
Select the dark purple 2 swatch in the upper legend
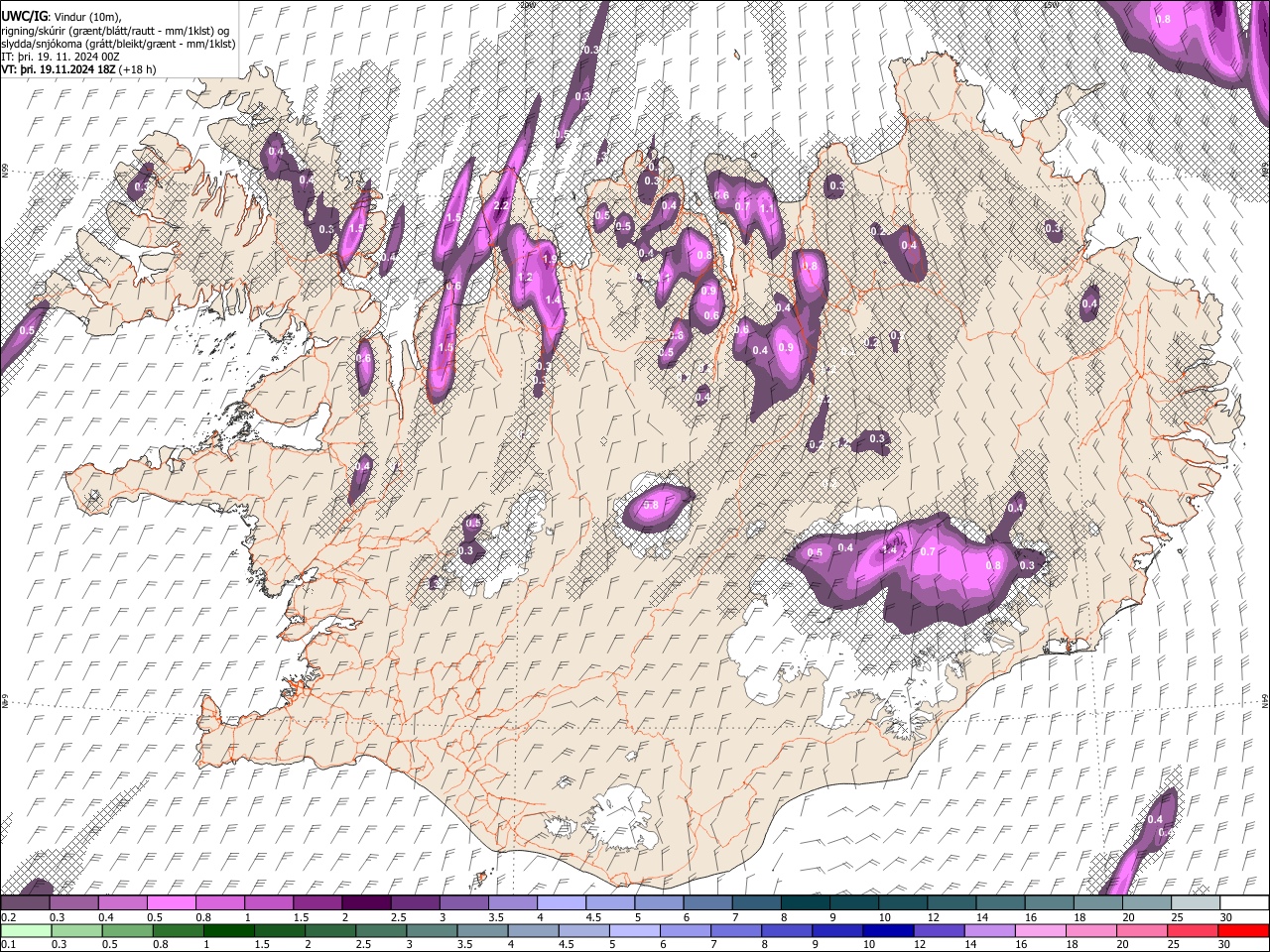(366, 902)
